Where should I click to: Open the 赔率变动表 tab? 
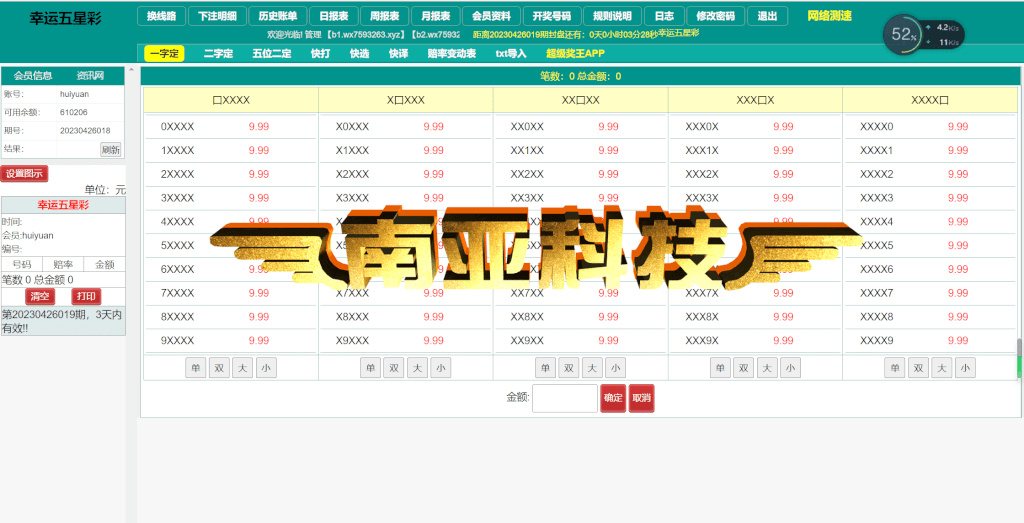(x=452, y=54)
